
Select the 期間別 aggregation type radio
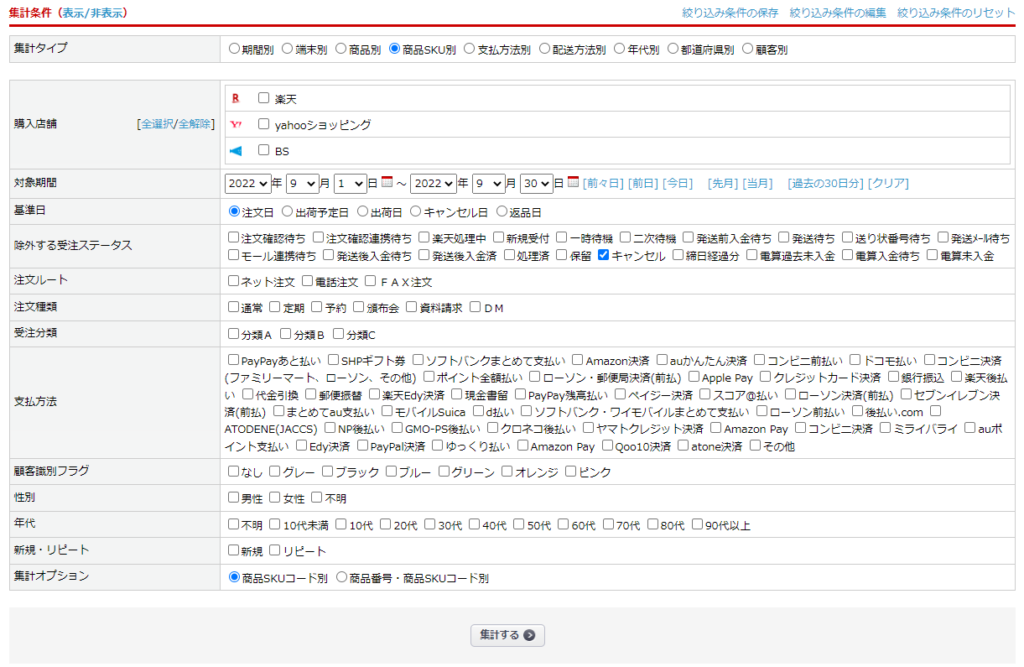point(234,47)
